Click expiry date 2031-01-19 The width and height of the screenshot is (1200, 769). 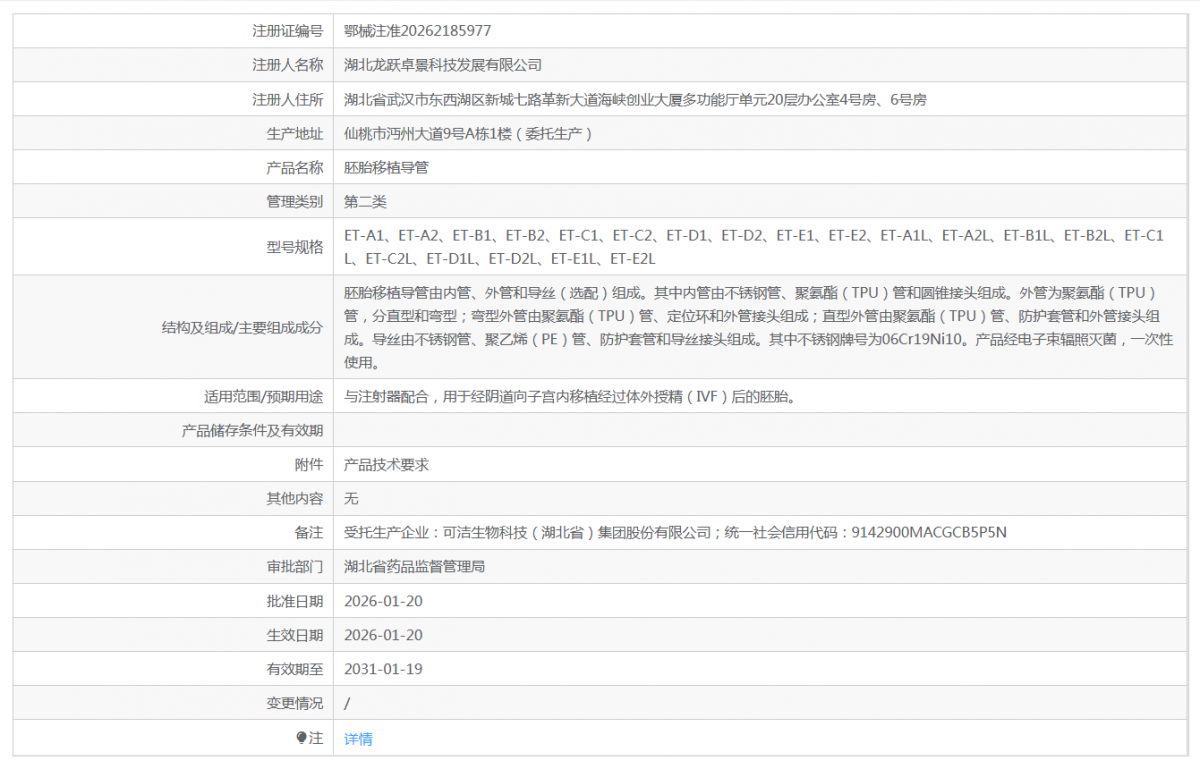[x=383, y=669]
